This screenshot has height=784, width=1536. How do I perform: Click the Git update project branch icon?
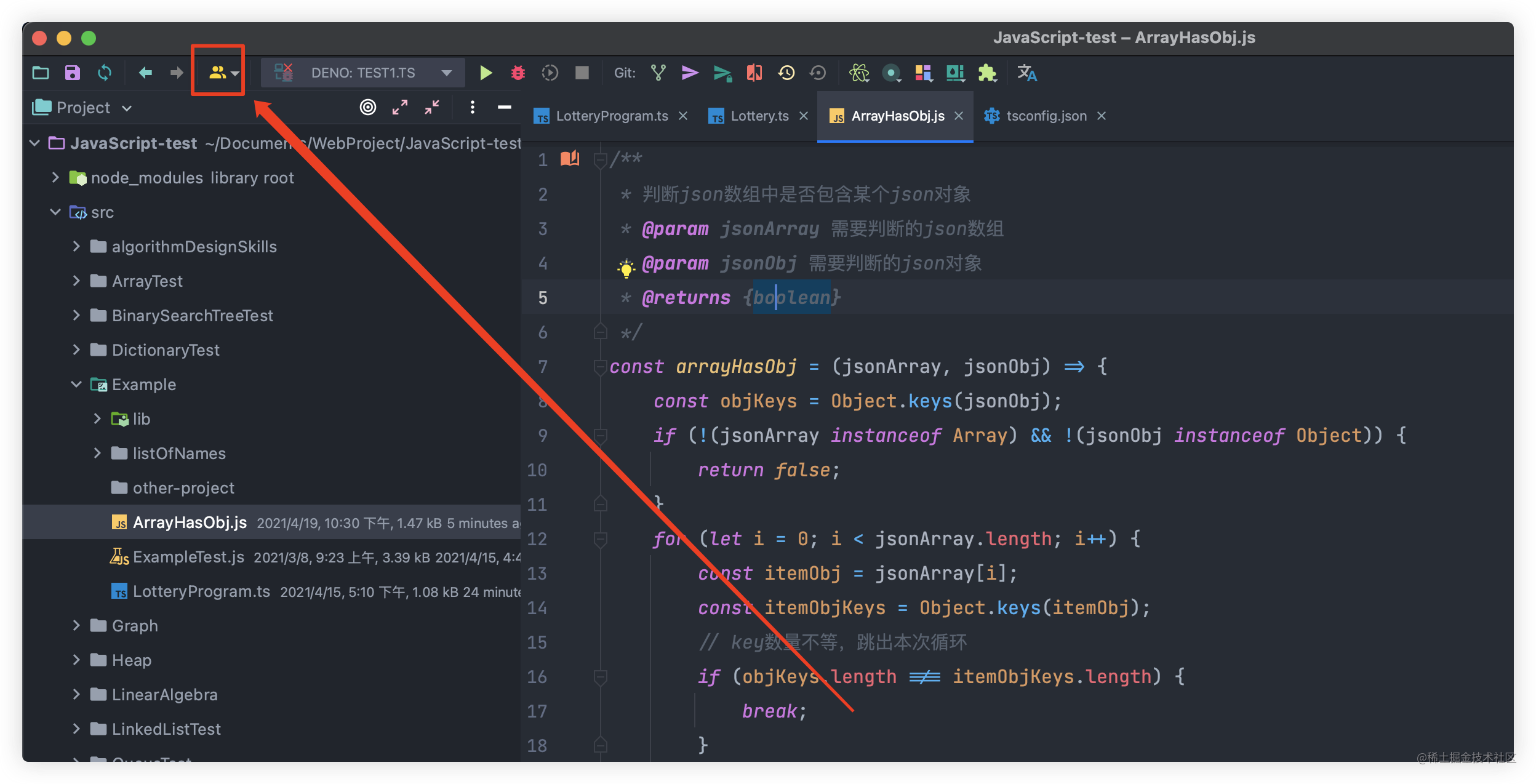coord(658,73)
